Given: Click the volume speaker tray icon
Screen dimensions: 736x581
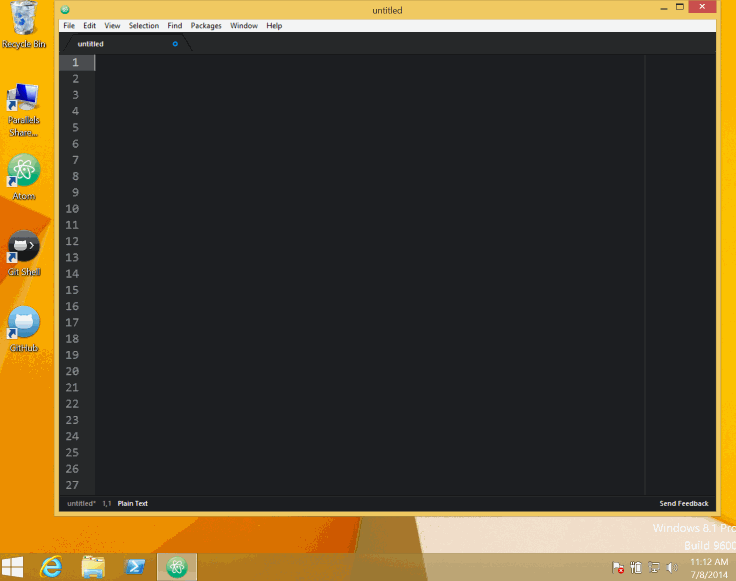Looking at the screenshot, I should point(671,568).
